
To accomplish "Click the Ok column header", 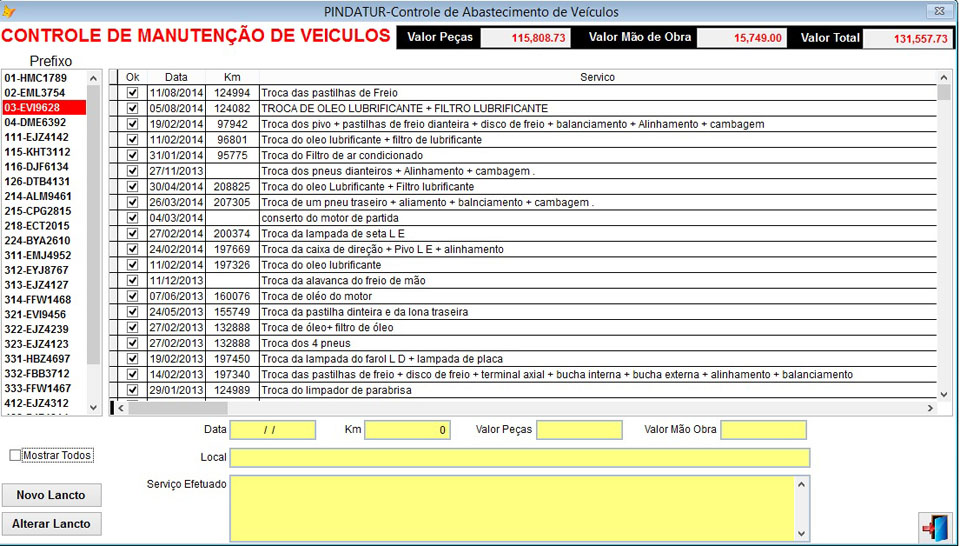I will [132, 77].
